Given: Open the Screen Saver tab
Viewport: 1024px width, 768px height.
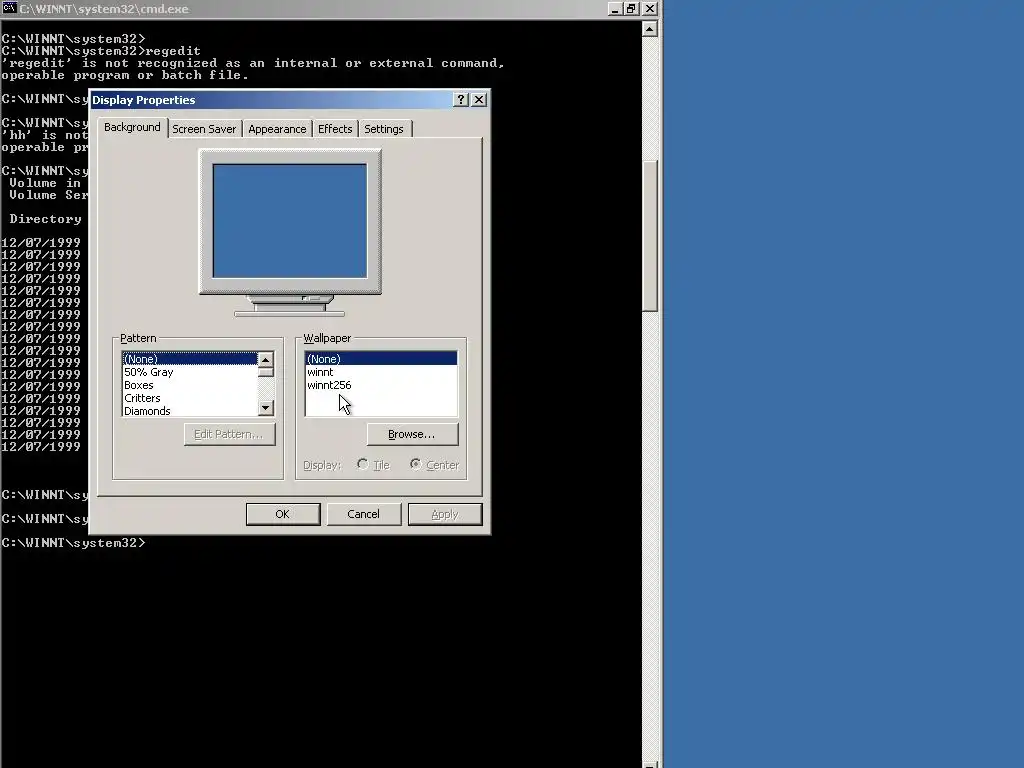Looking at the screenshot, I should pyautogui.click(x=204, y=129).
